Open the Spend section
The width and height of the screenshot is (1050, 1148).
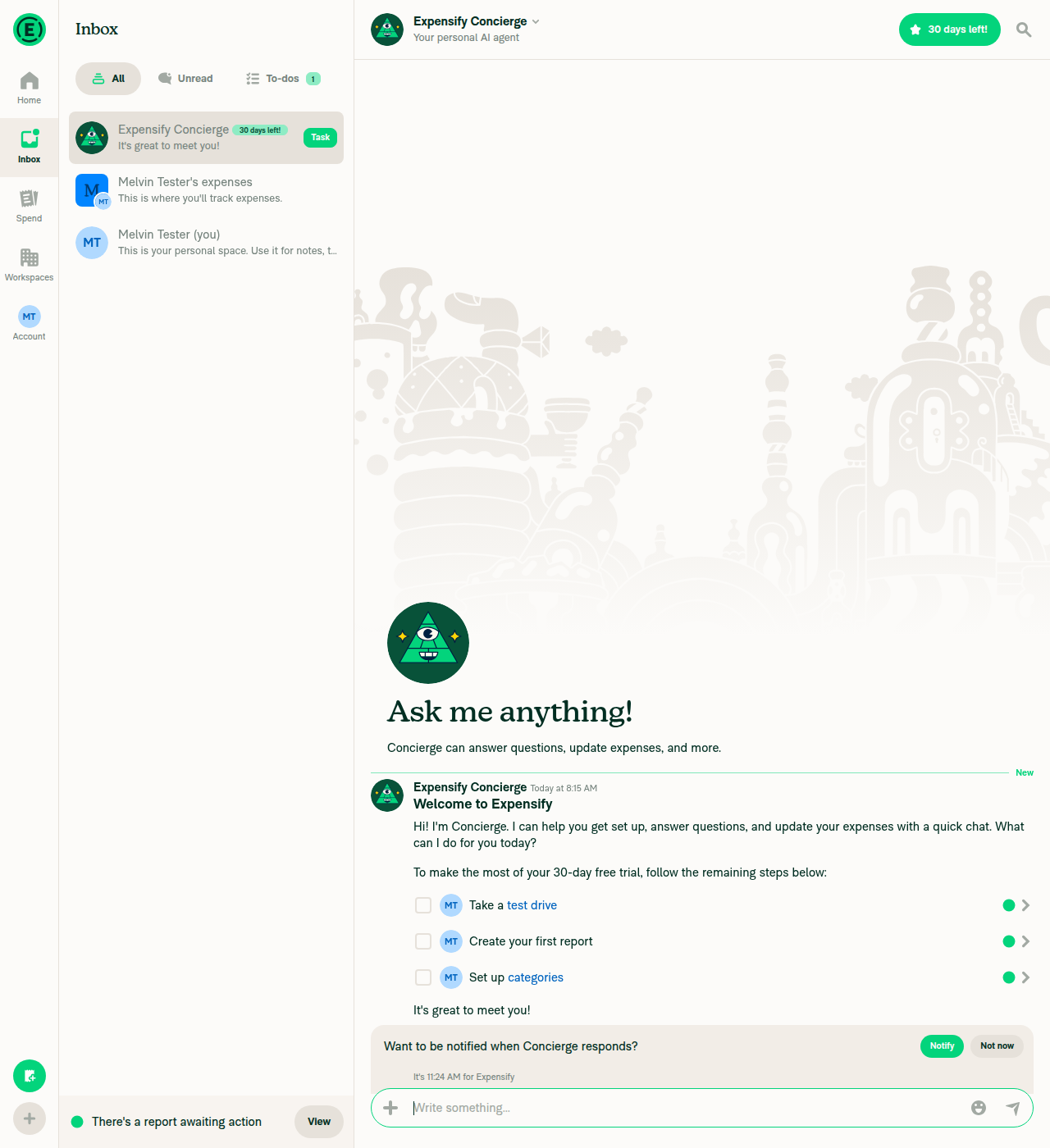point(30,207)
